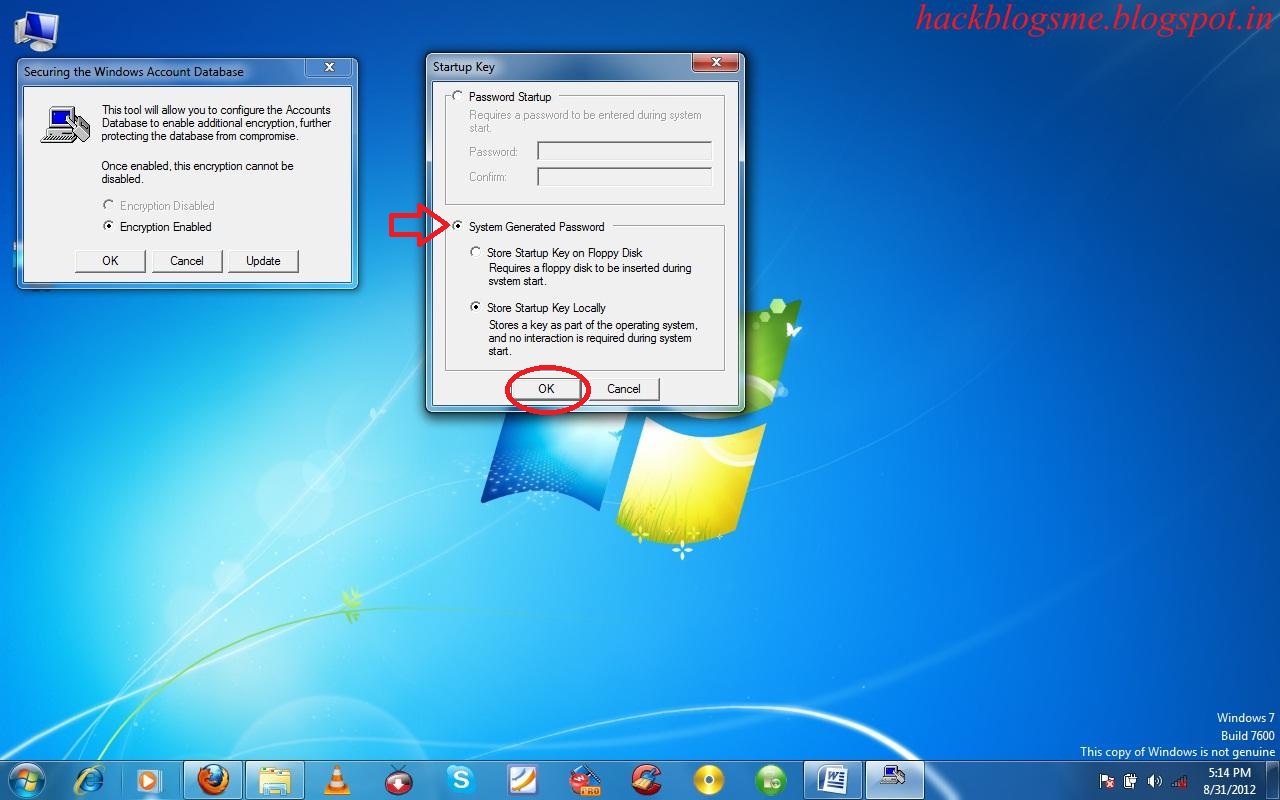The width and height of the screenshot is (1280, 800).
Task: Close the Startup Key dialog window
Action: point(715,65)
